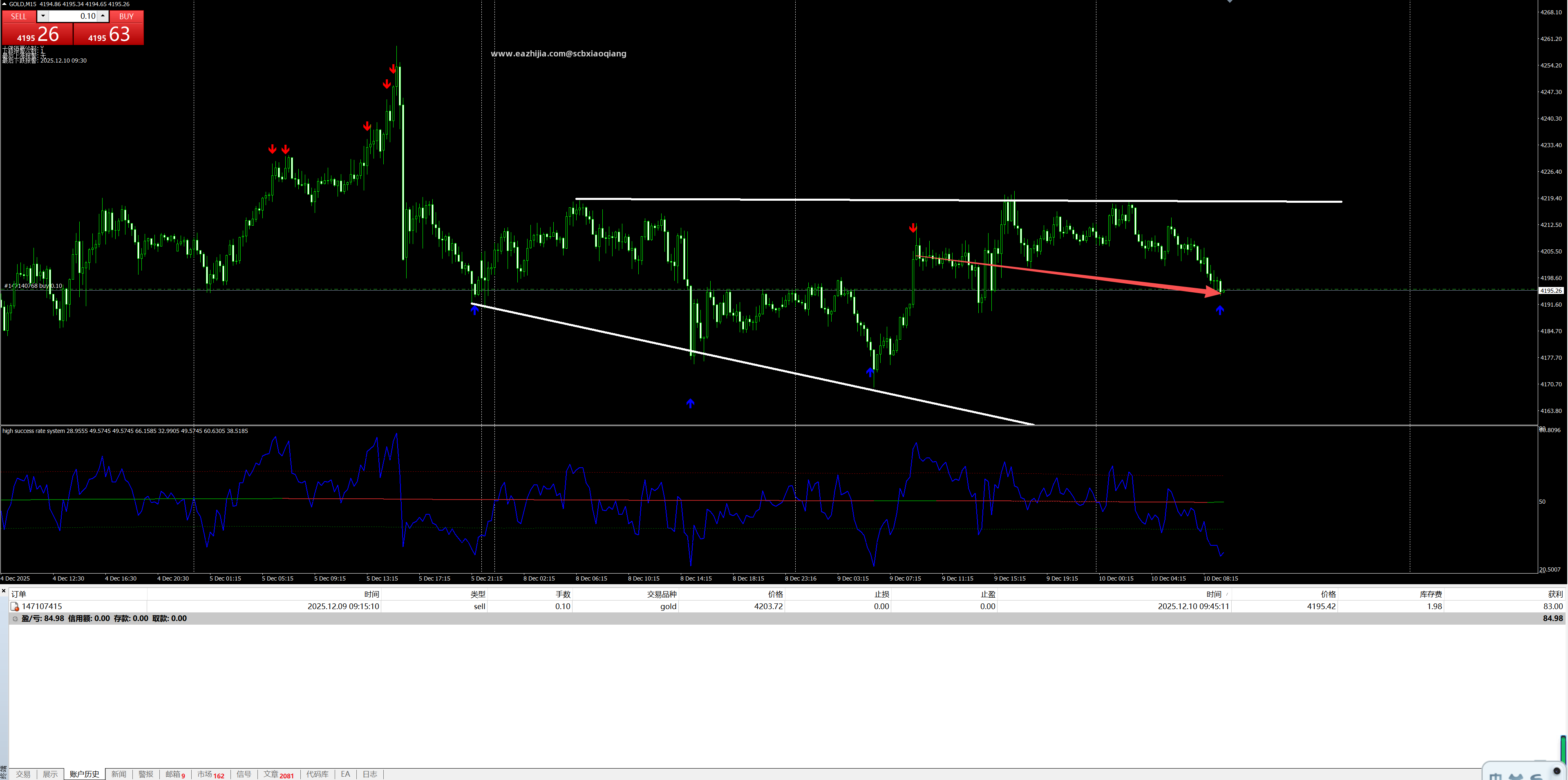This screenshot has height=780, width=1568.
Task: Click the 盈/亏: 84.98 summary row
Action: 786,618
